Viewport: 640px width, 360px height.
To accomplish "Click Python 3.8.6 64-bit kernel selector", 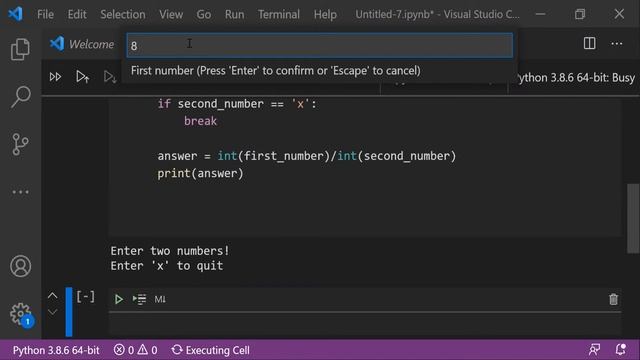I will [576, 78].
